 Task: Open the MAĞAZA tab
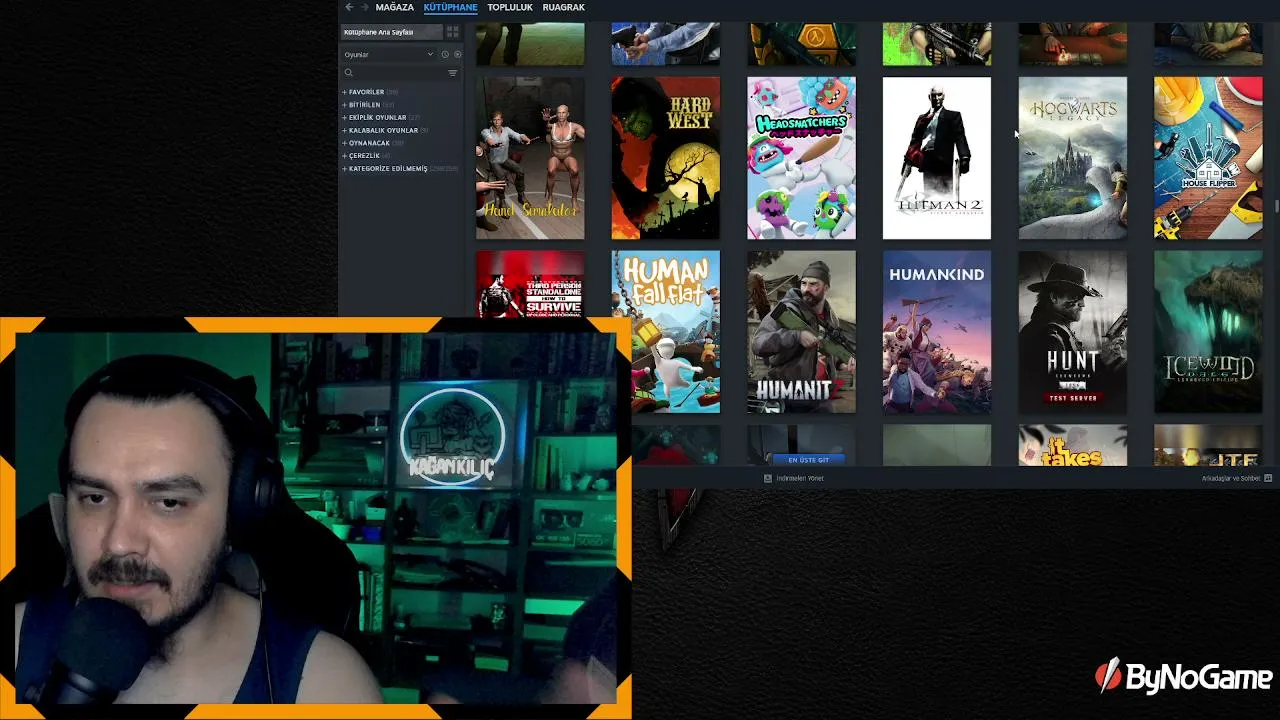(395, 7)
